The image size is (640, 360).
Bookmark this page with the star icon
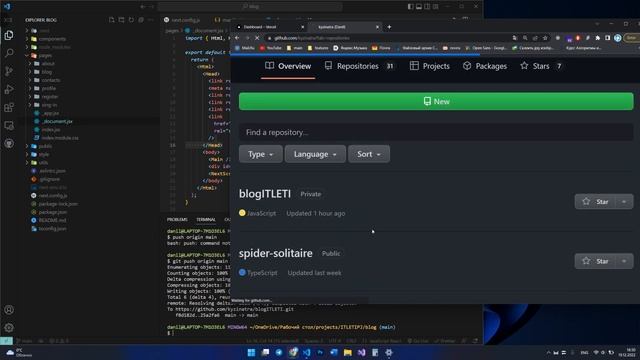coord(545,38)
